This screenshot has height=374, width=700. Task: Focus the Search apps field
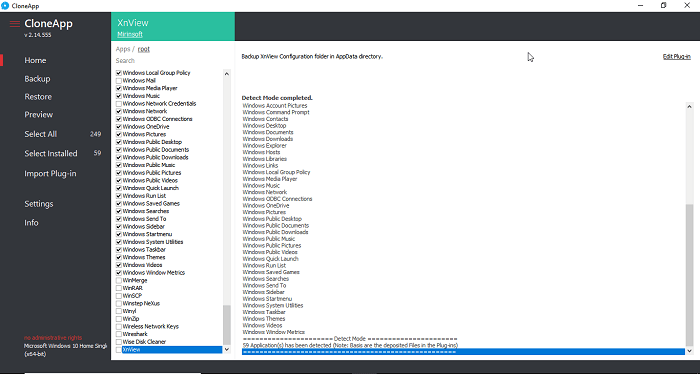point(170,61)
